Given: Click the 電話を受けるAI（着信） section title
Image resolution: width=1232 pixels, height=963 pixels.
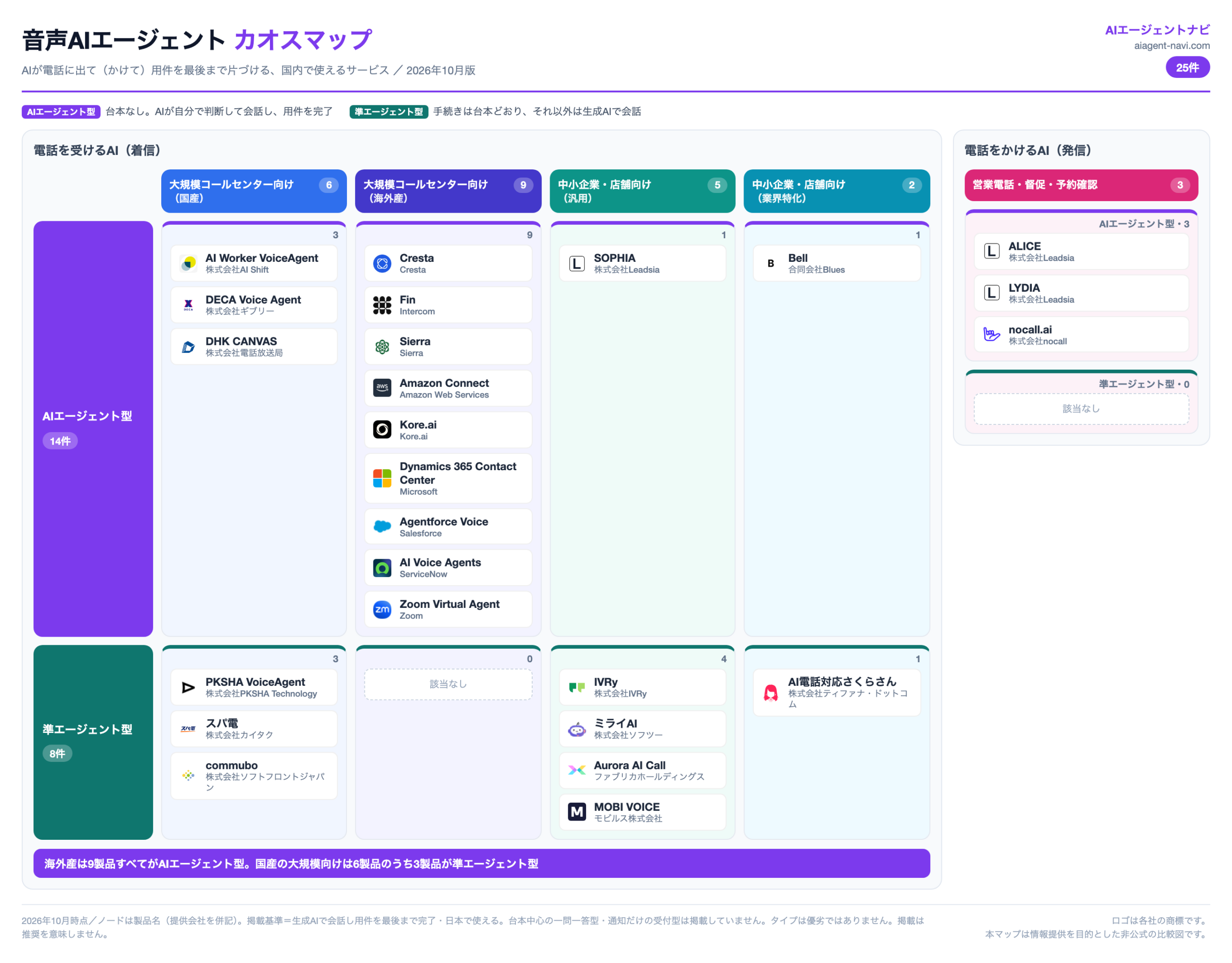Looking at the screenshot, I should click(97, 150).
